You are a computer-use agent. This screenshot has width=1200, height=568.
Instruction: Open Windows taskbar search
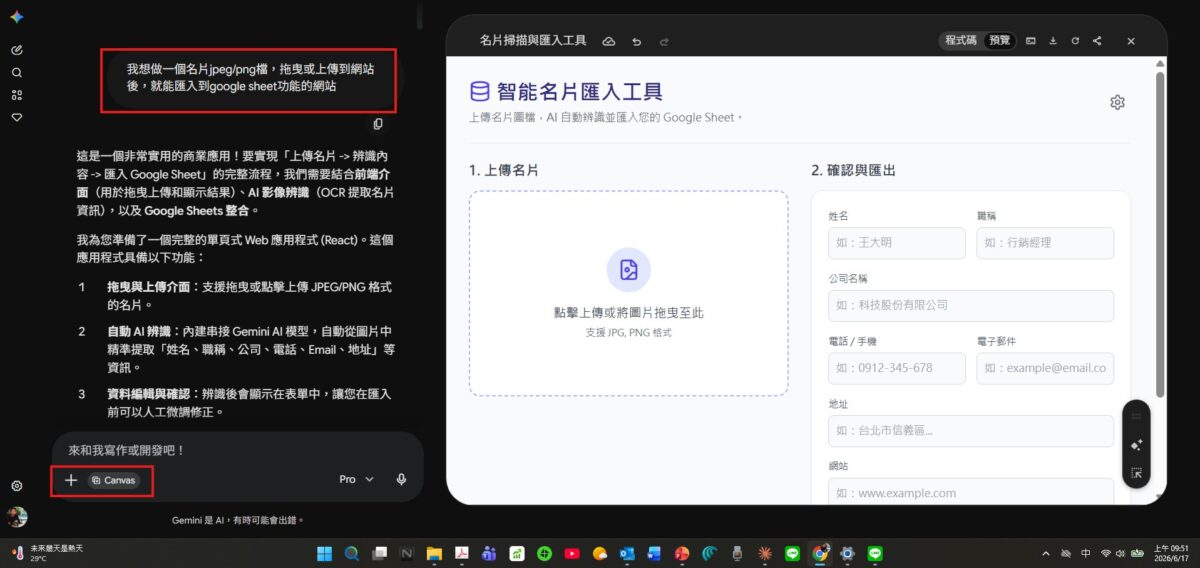[x=352, y=553]
